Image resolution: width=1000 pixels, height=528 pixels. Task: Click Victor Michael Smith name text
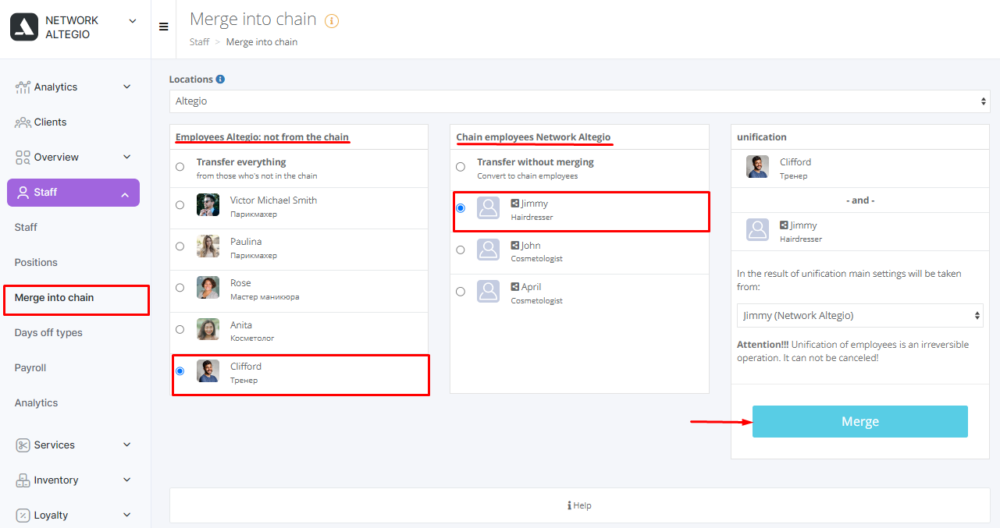(x=274, y=200)
